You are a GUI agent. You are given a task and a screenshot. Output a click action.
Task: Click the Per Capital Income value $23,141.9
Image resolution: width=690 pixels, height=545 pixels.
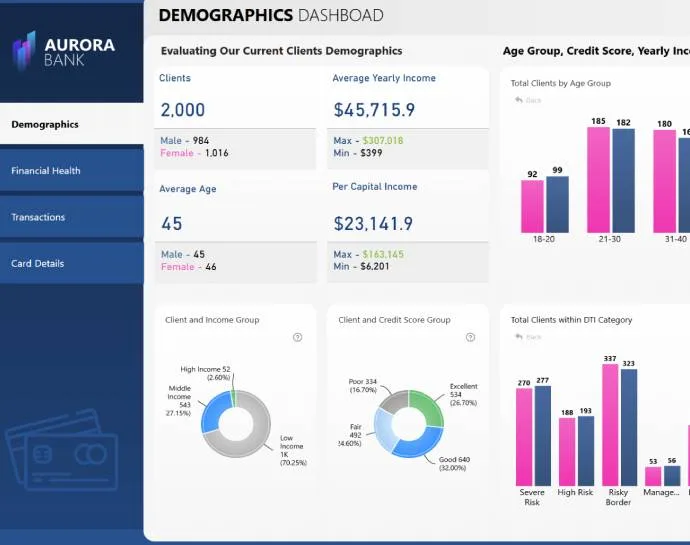tap(373, 224)
